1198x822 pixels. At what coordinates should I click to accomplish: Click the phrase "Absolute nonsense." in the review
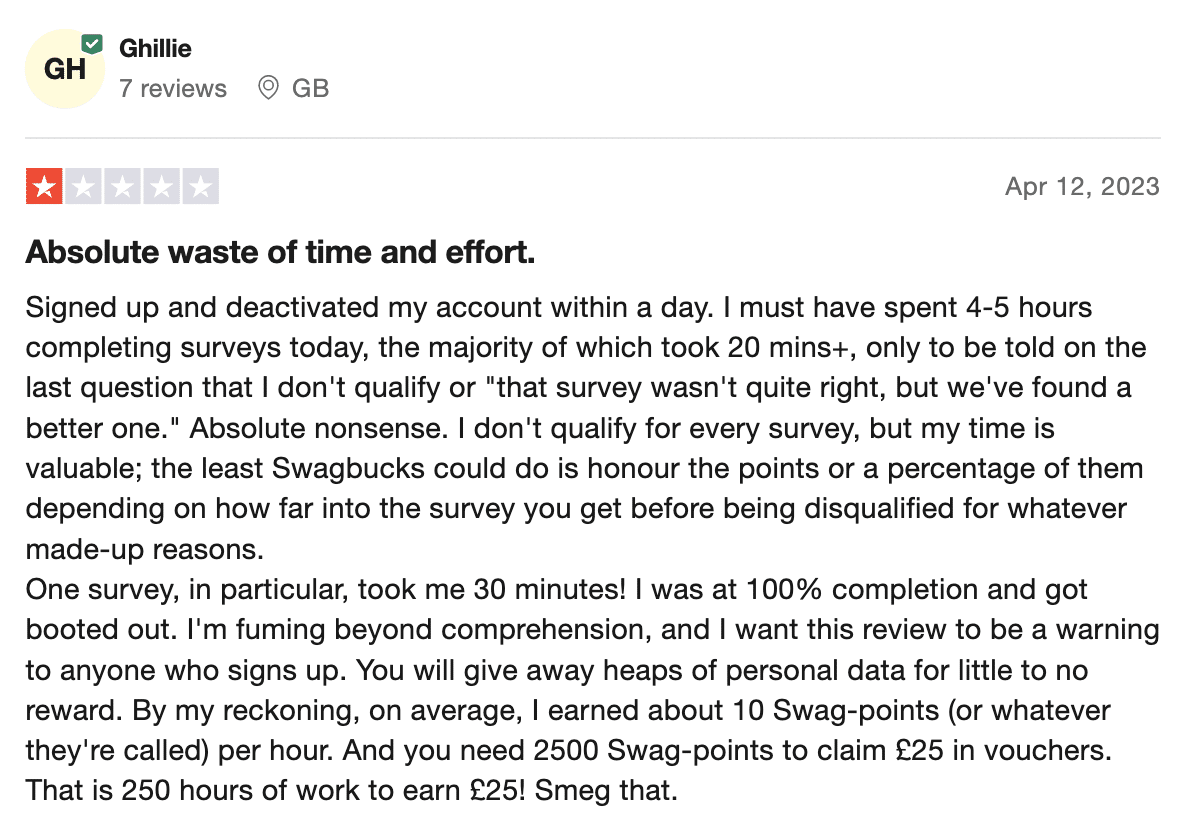pos(319,428)
